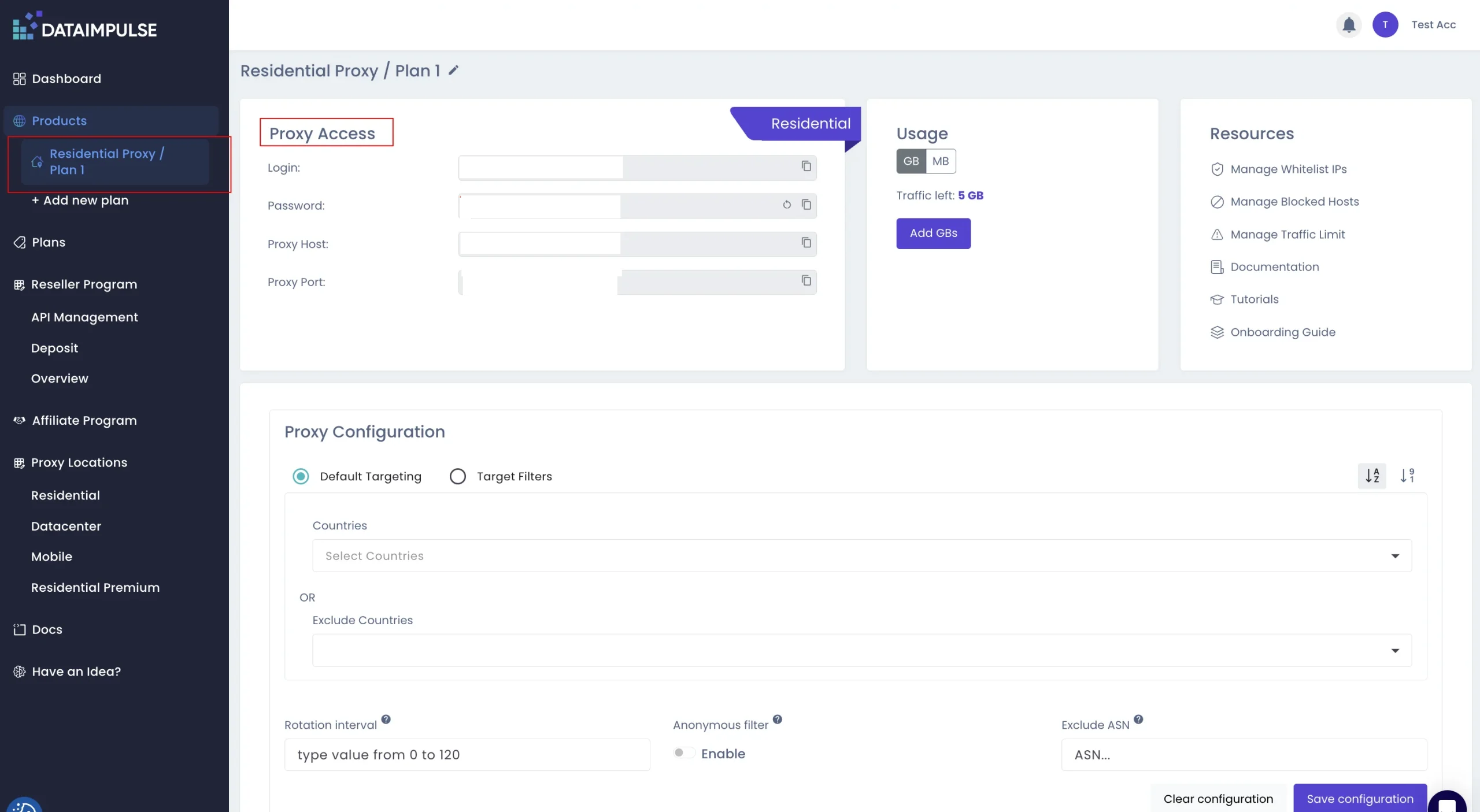This screenshot has width=1480, height=812.
Task: Open Residential Premium proxy locations
Action: tap(95, 588)
